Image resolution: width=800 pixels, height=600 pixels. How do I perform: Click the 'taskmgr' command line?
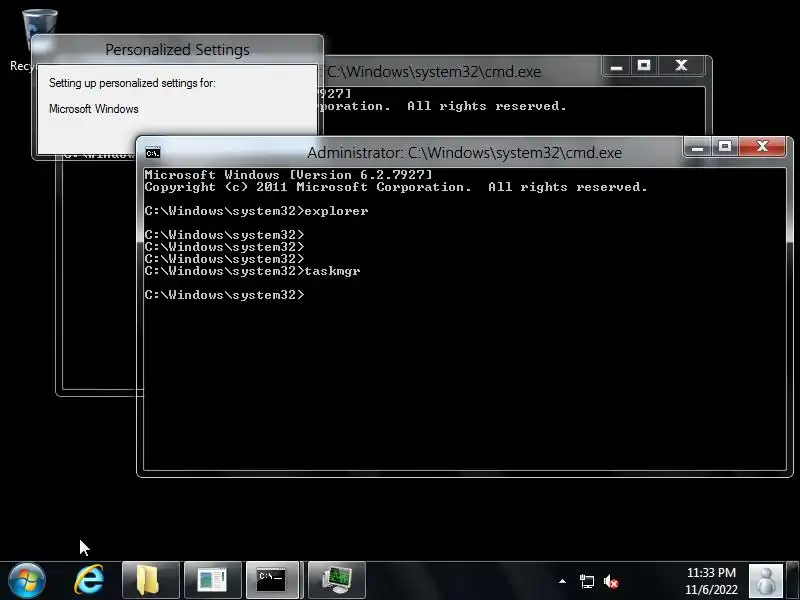click(253, 271)
